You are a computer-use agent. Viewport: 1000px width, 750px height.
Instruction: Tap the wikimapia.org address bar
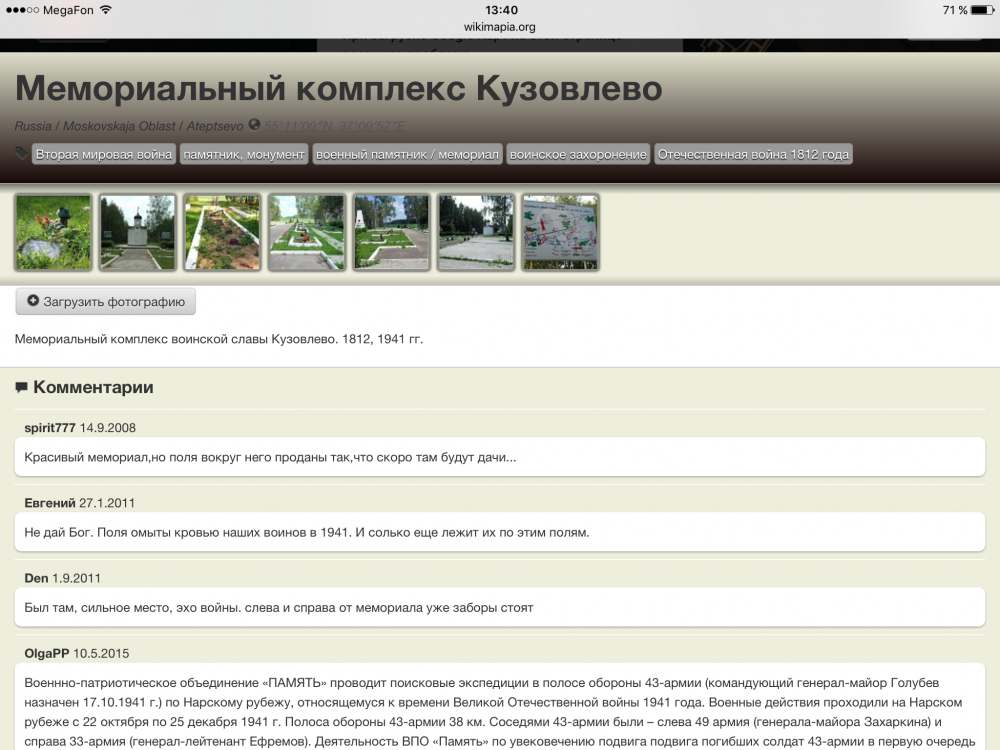(x=499, y=27)
